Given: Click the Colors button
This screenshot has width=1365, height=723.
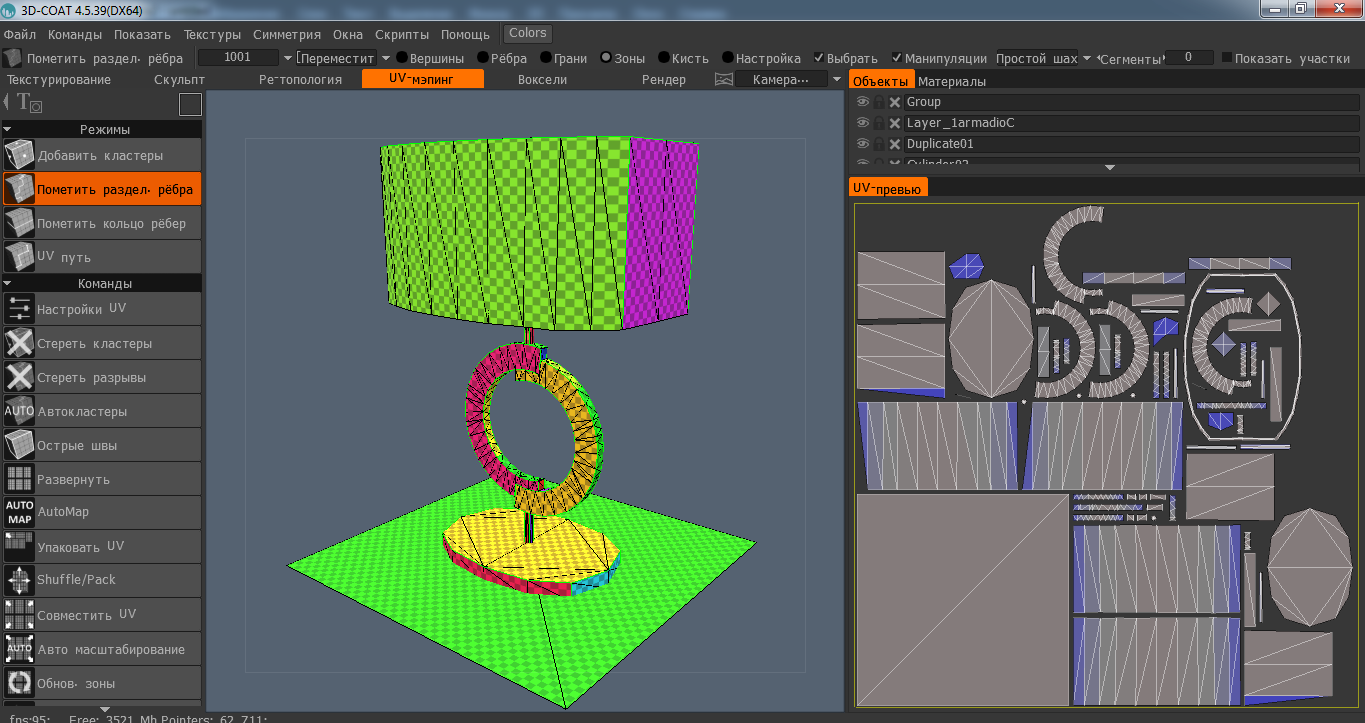Looking at the screenshot, I should 528,33.
